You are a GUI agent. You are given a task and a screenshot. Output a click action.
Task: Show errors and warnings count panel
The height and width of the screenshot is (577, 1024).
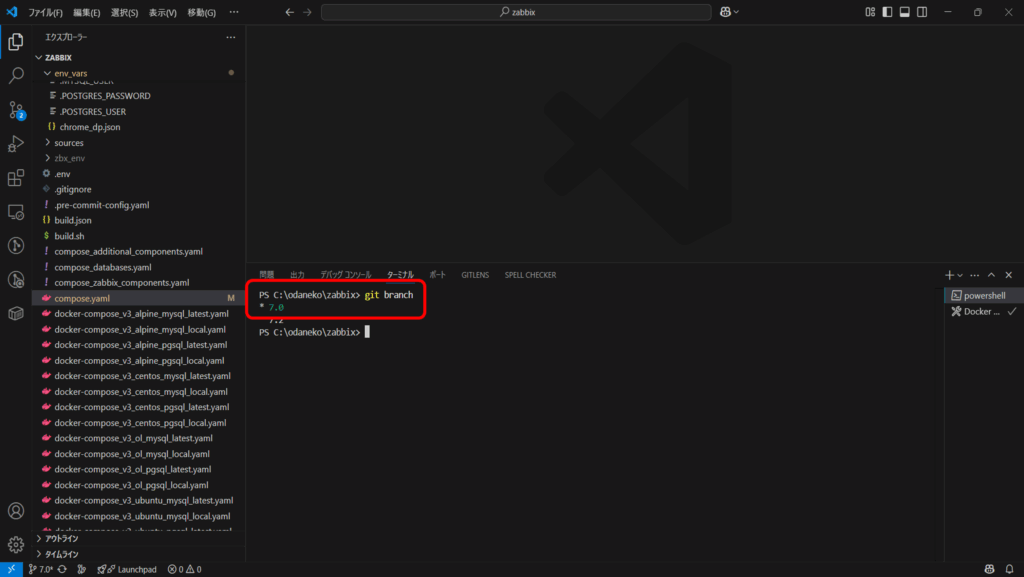185,569
